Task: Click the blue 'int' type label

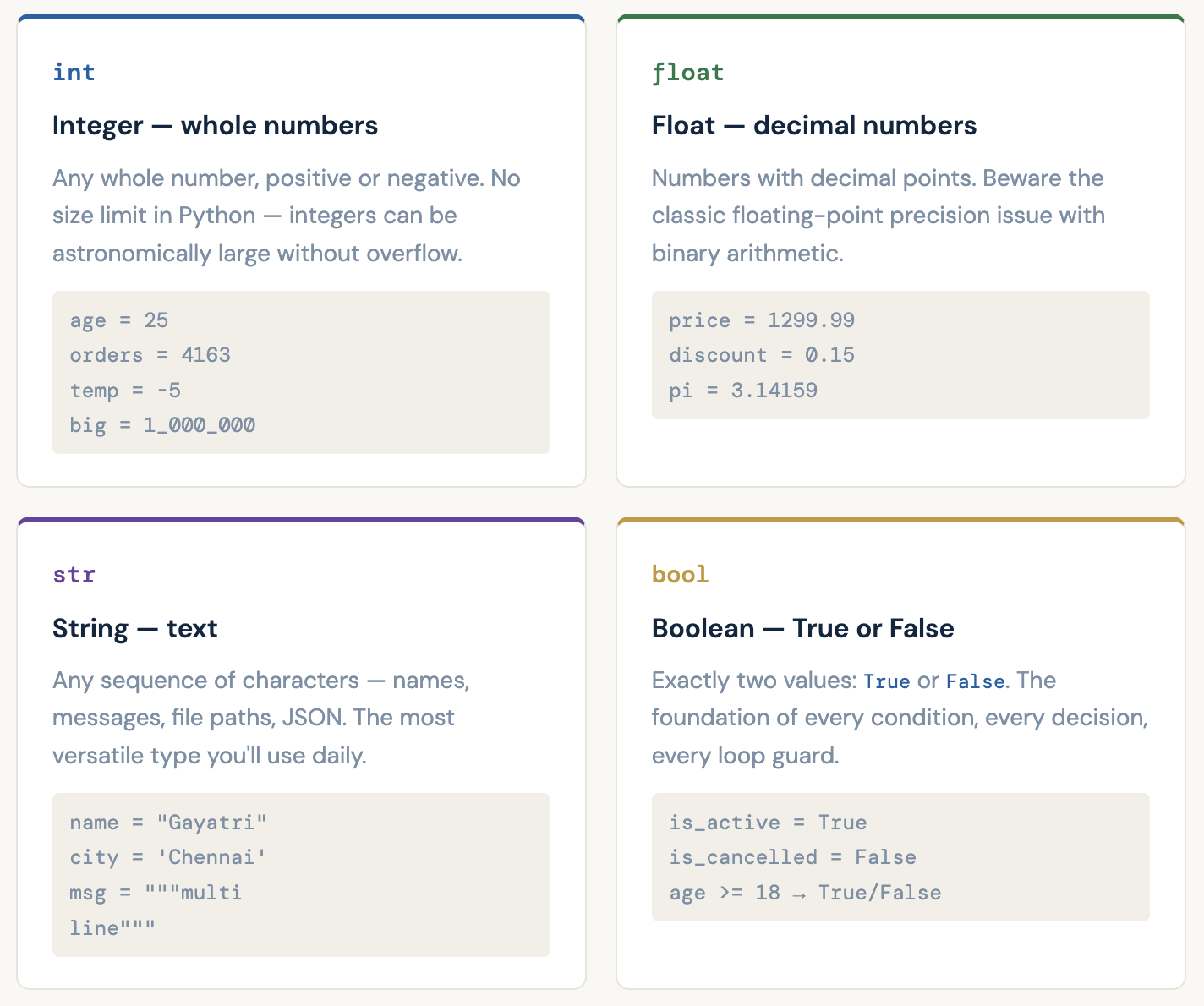Action: pos(74,73)
